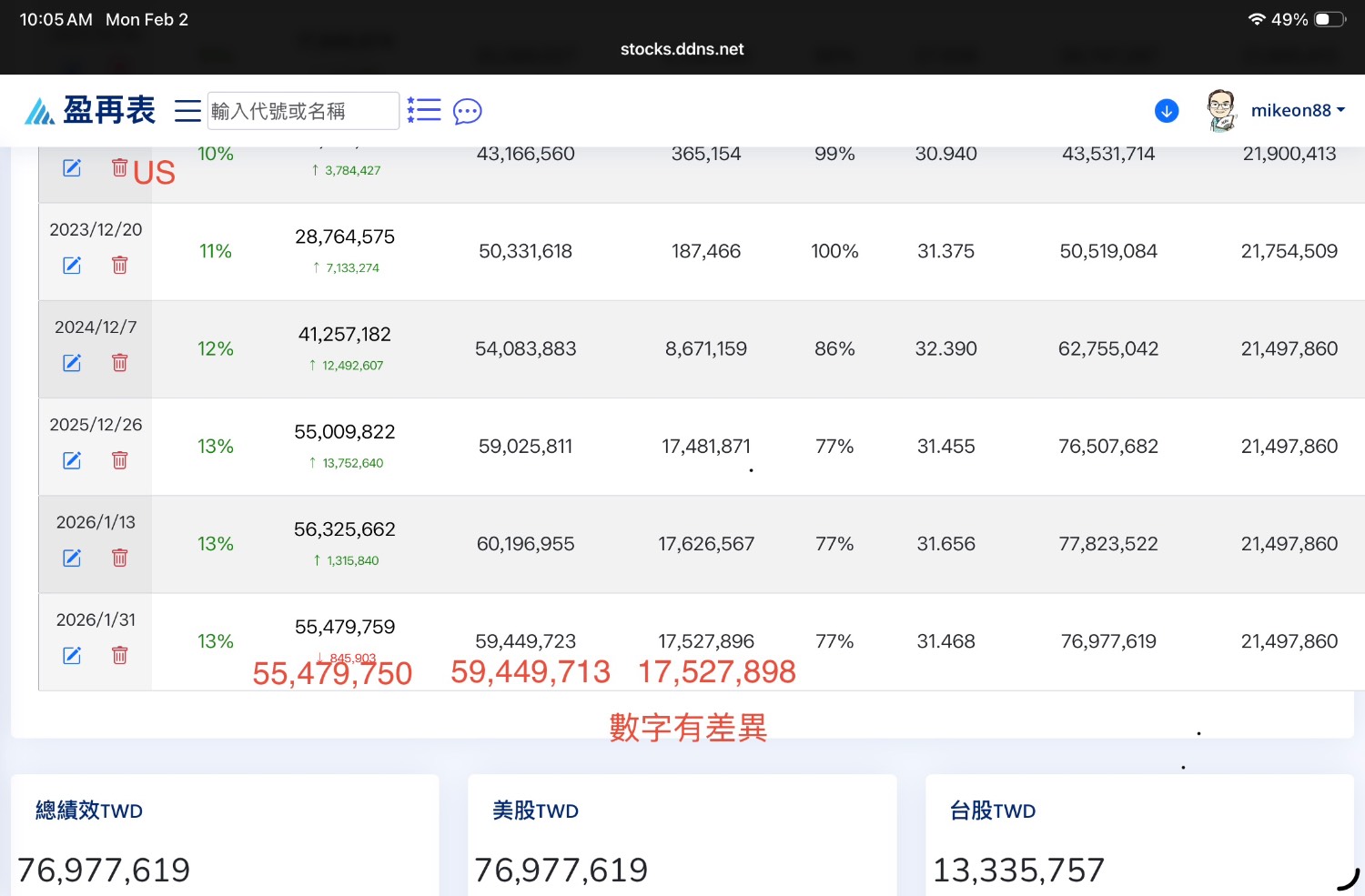This screenshot has width=1365, height=896.
Task: Edit the 2026/1/31 record
Action: click(72, 655)
